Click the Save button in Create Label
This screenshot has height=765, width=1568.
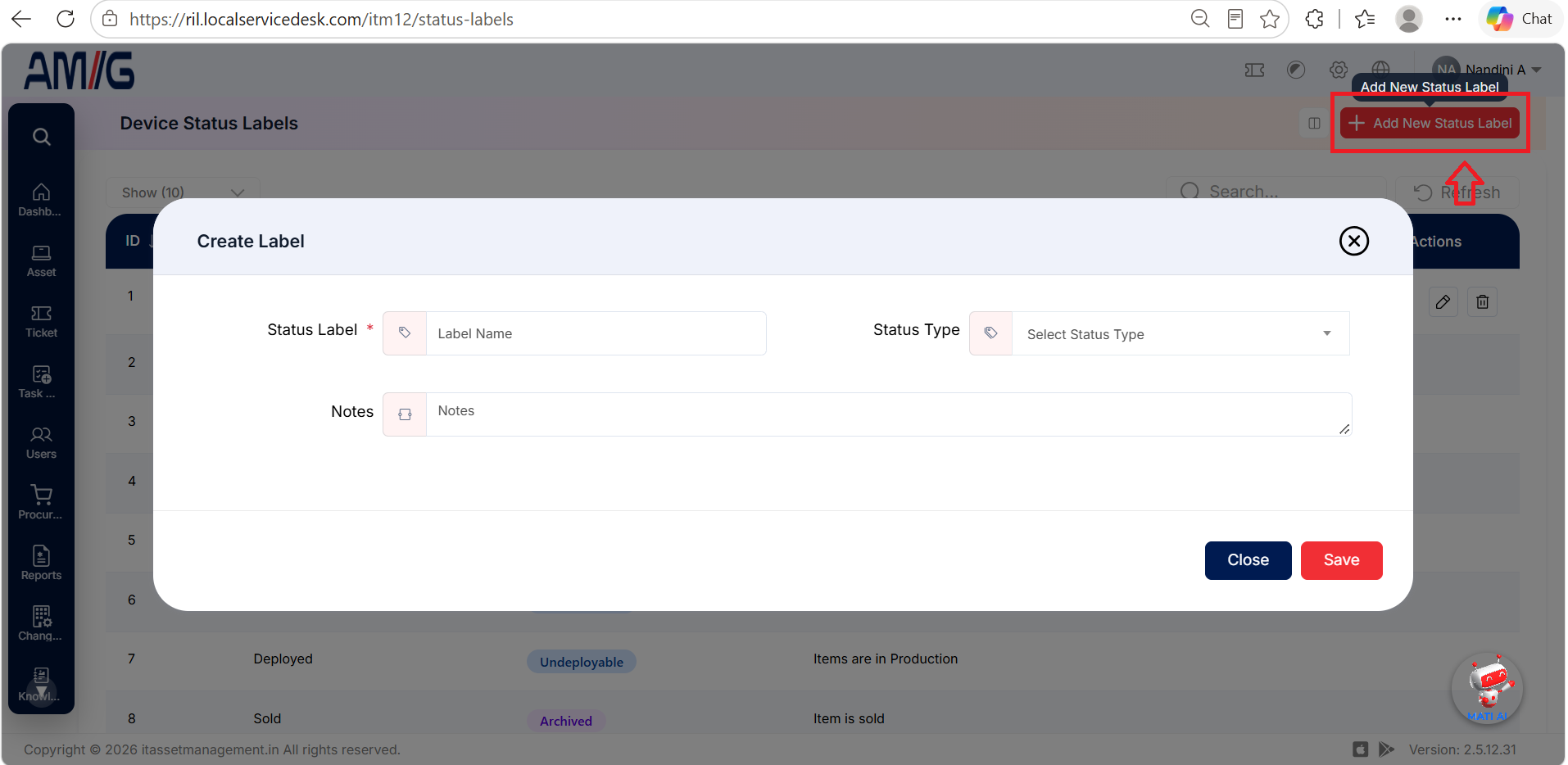coord(1341,560)
